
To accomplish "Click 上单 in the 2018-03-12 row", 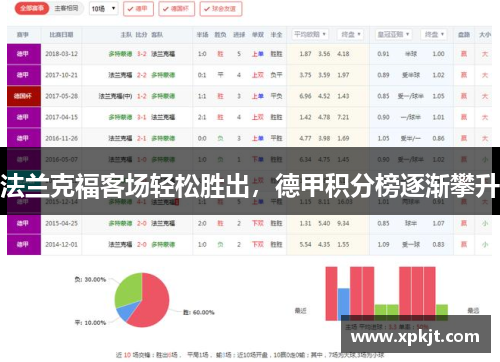I will click(258, 54).
